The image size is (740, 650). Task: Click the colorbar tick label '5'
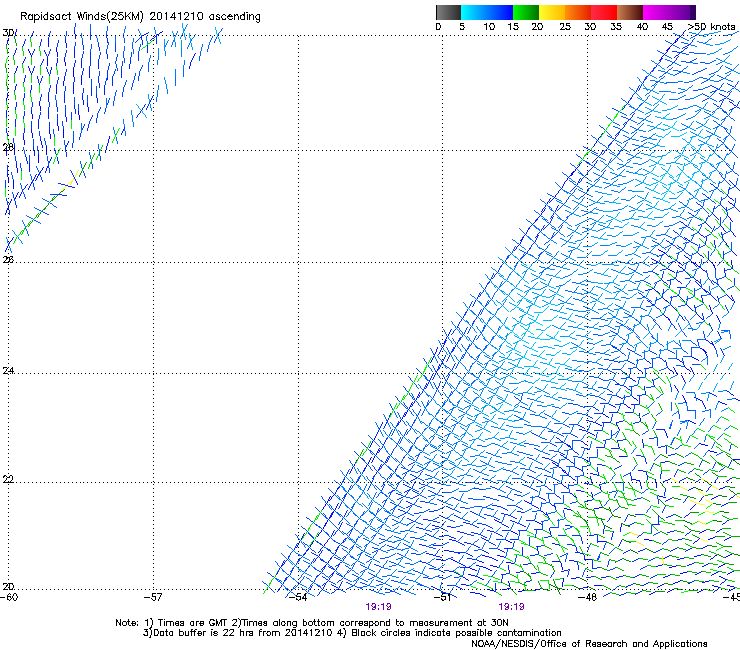point(462,27)
